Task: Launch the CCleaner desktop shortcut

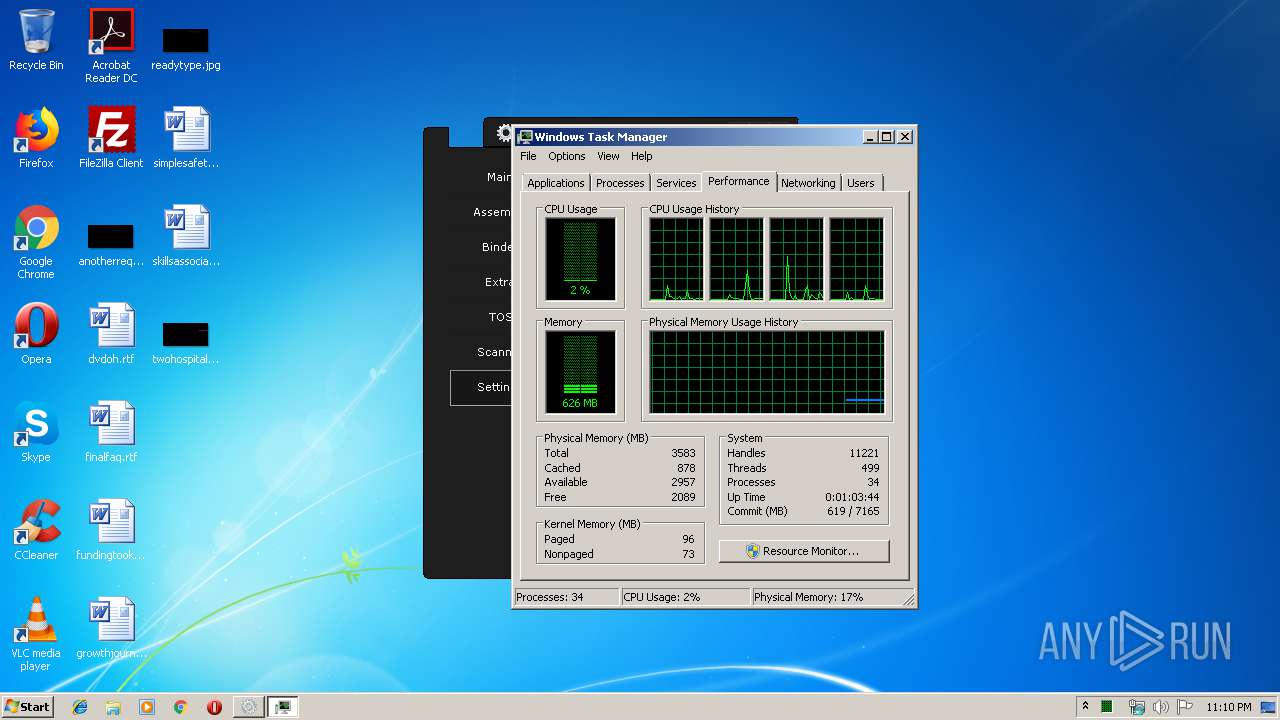Action: tap(36, 530)
